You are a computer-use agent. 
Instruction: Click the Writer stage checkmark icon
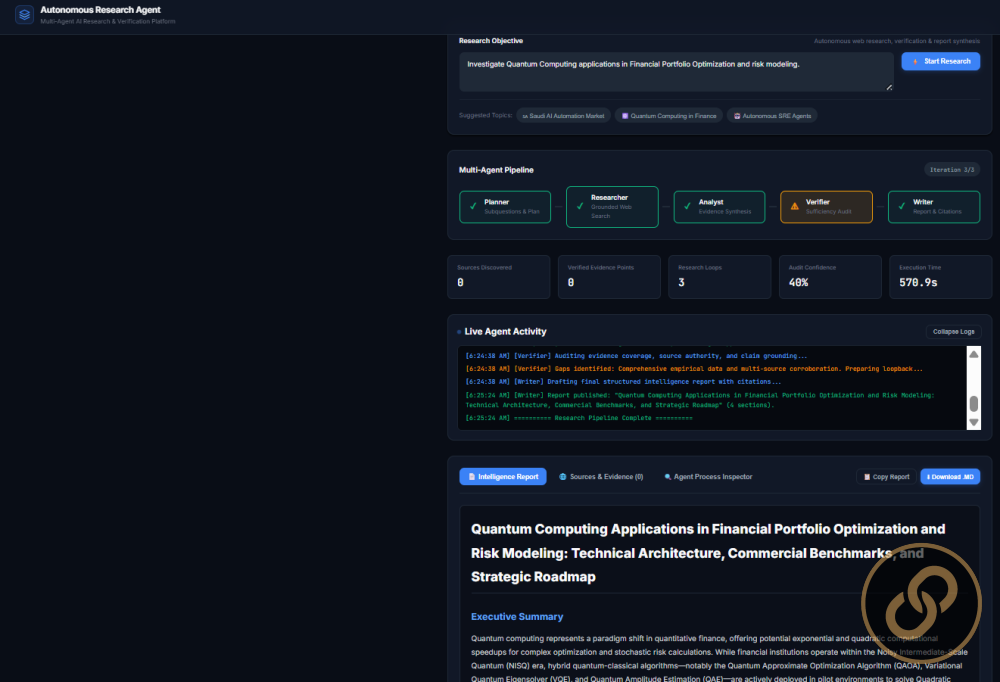(902, 206)
